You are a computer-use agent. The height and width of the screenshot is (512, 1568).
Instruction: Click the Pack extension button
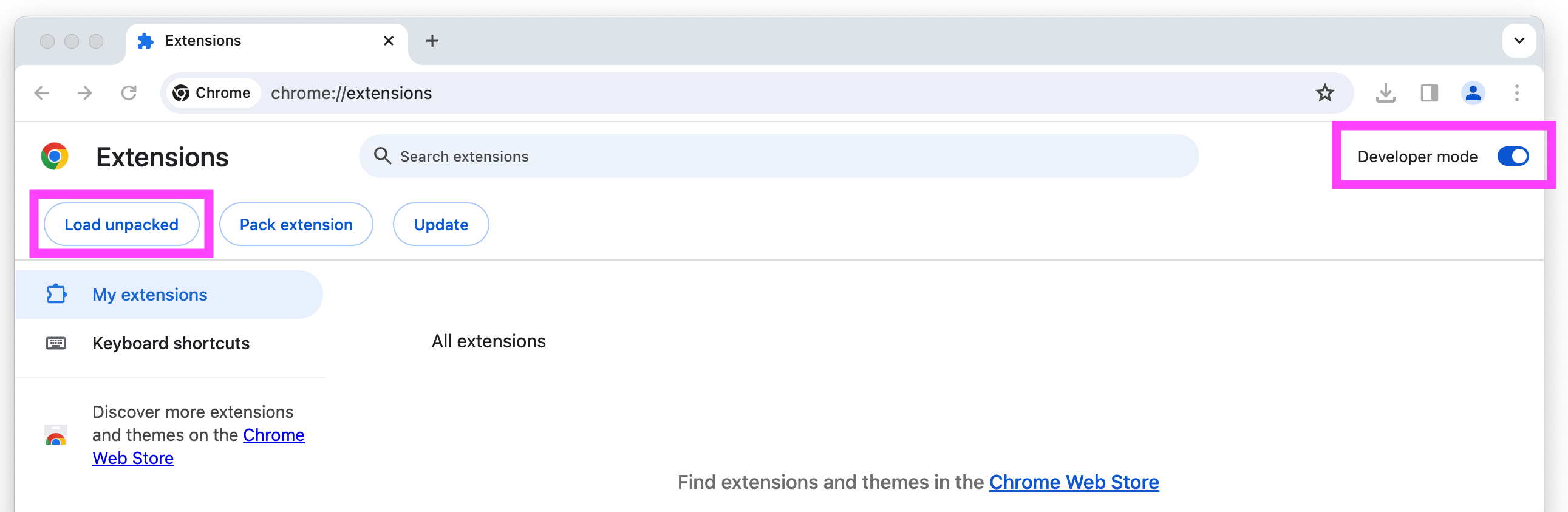(296, 225)
